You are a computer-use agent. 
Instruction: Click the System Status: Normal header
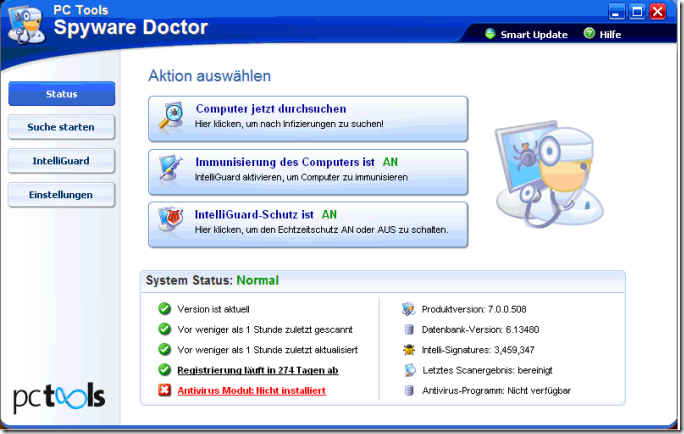pos(212,280)
